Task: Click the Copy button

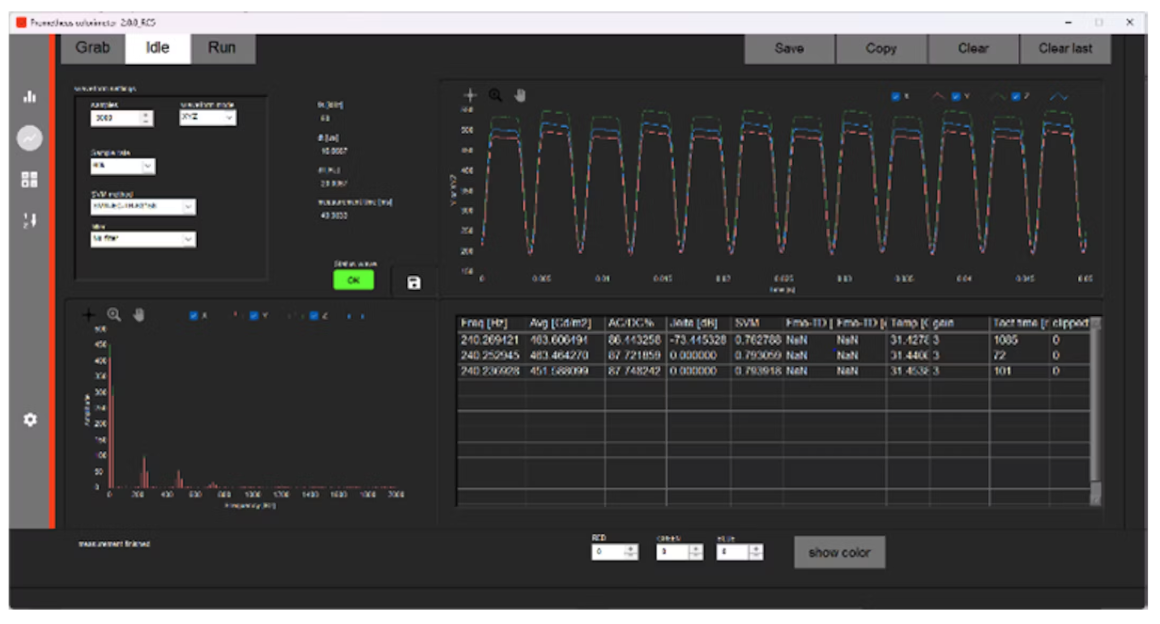Action: coord(881,49)
